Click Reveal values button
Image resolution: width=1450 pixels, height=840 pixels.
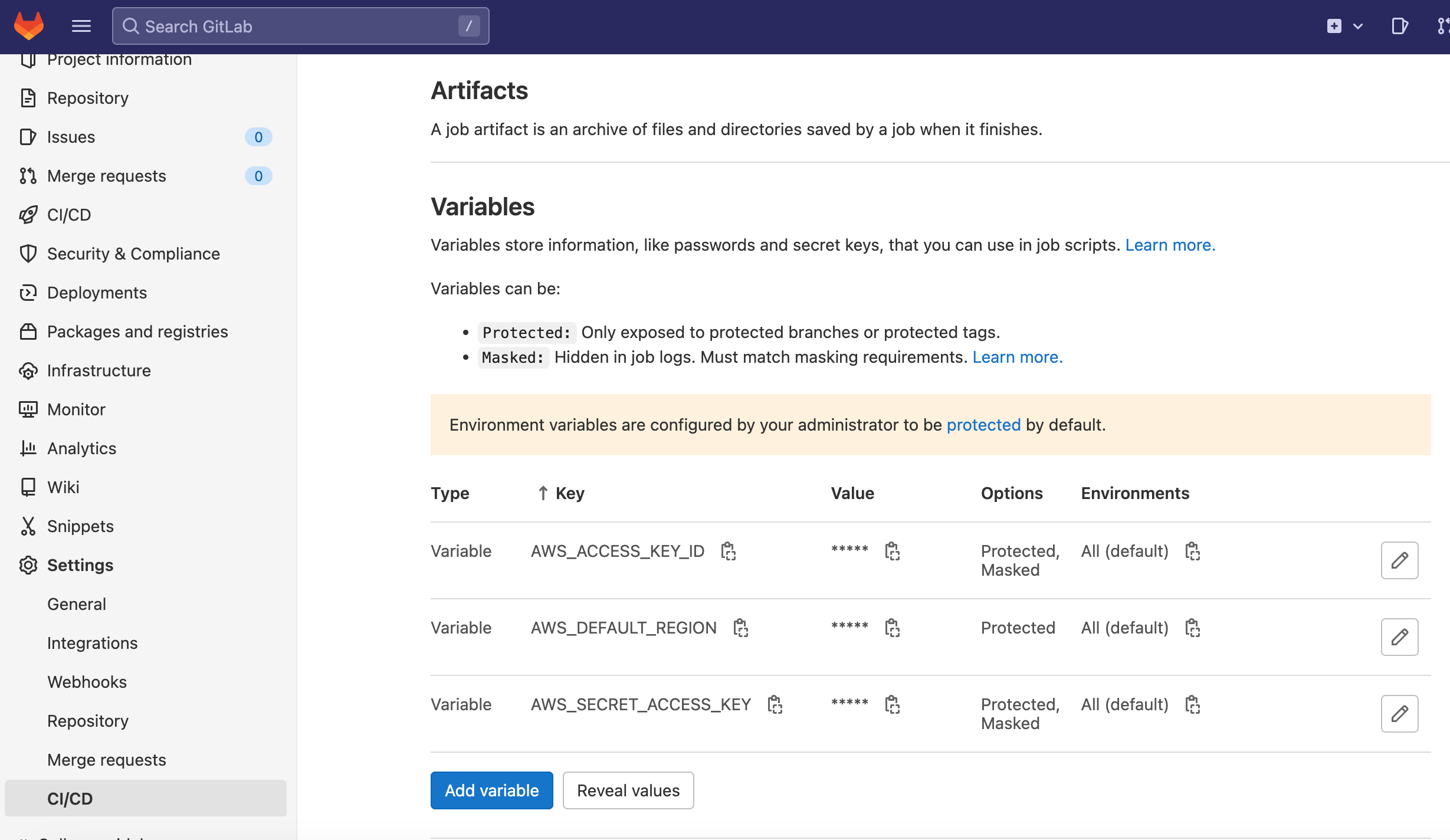628,790
